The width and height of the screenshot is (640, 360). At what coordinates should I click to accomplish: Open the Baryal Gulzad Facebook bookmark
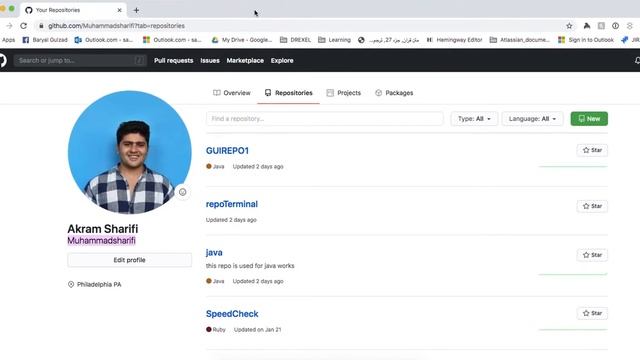[45, 40]
